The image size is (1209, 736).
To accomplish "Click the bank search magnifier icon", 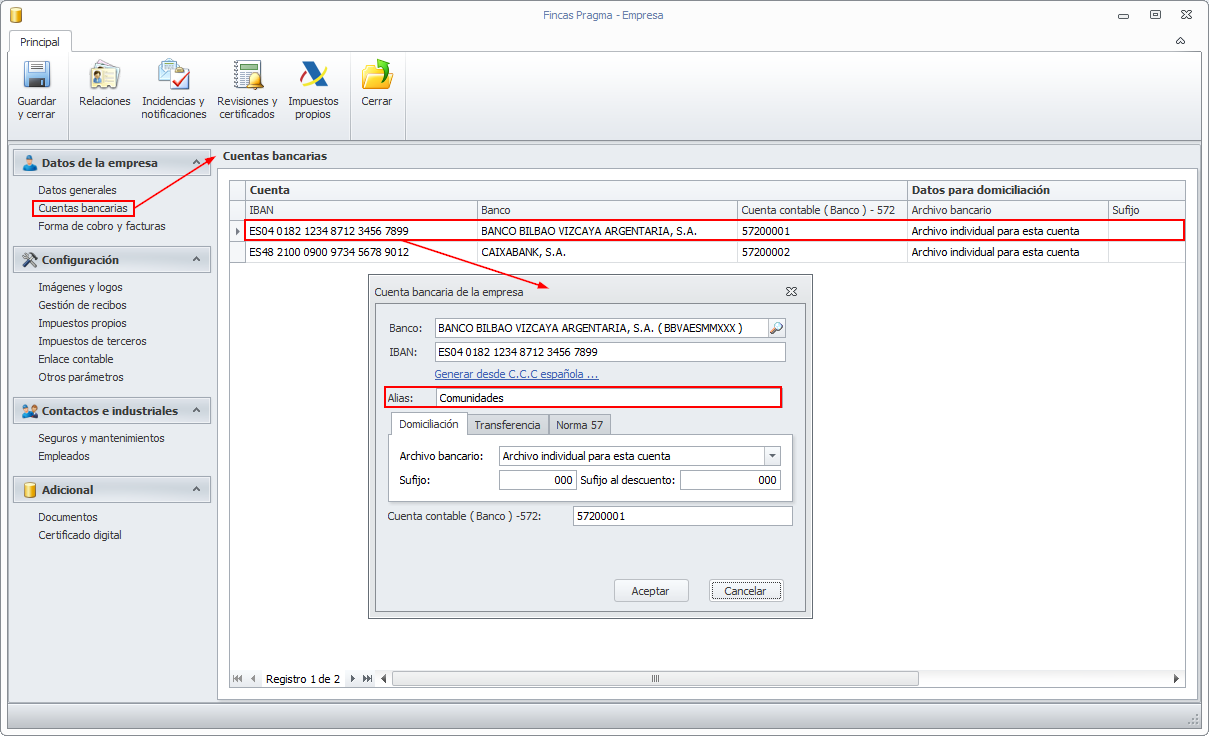I will tap(776, 328).
